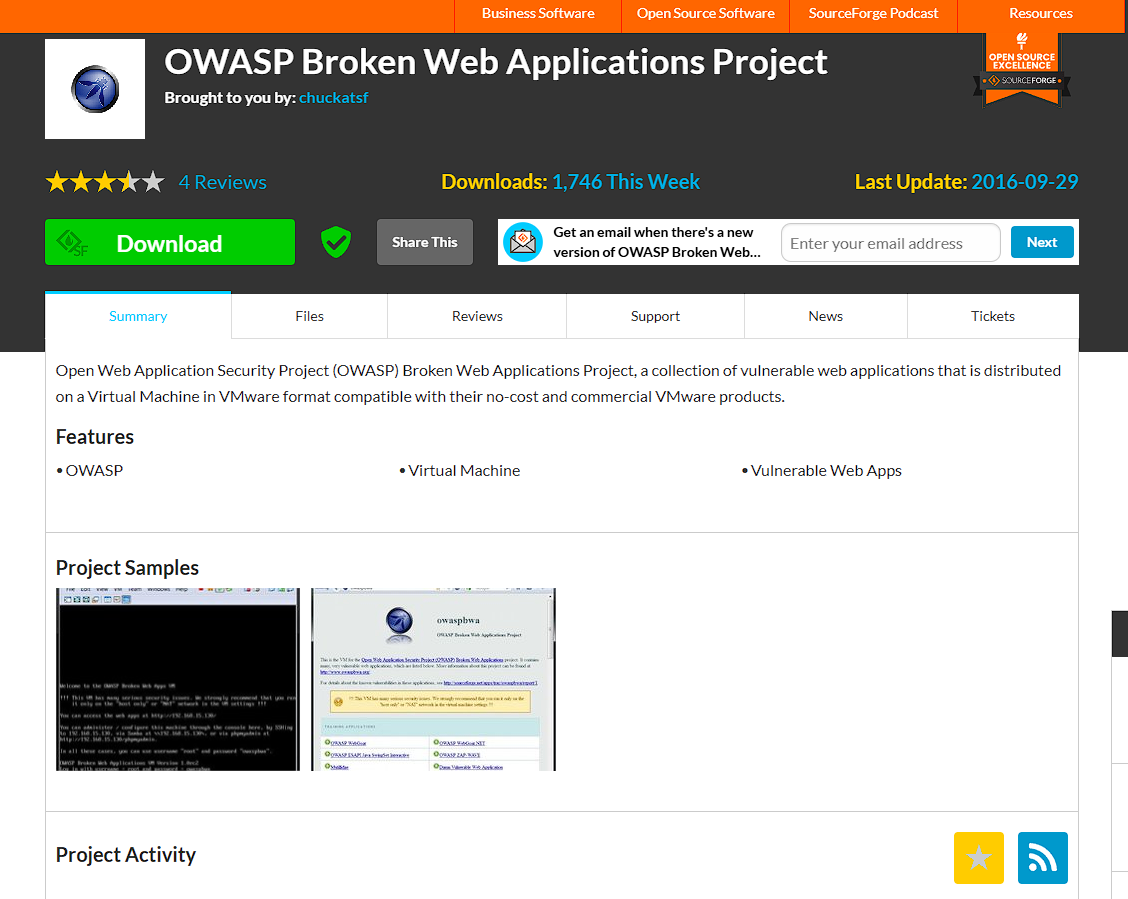
Task: Open Open Source Software menu
Action: click(x=706, y=14)
